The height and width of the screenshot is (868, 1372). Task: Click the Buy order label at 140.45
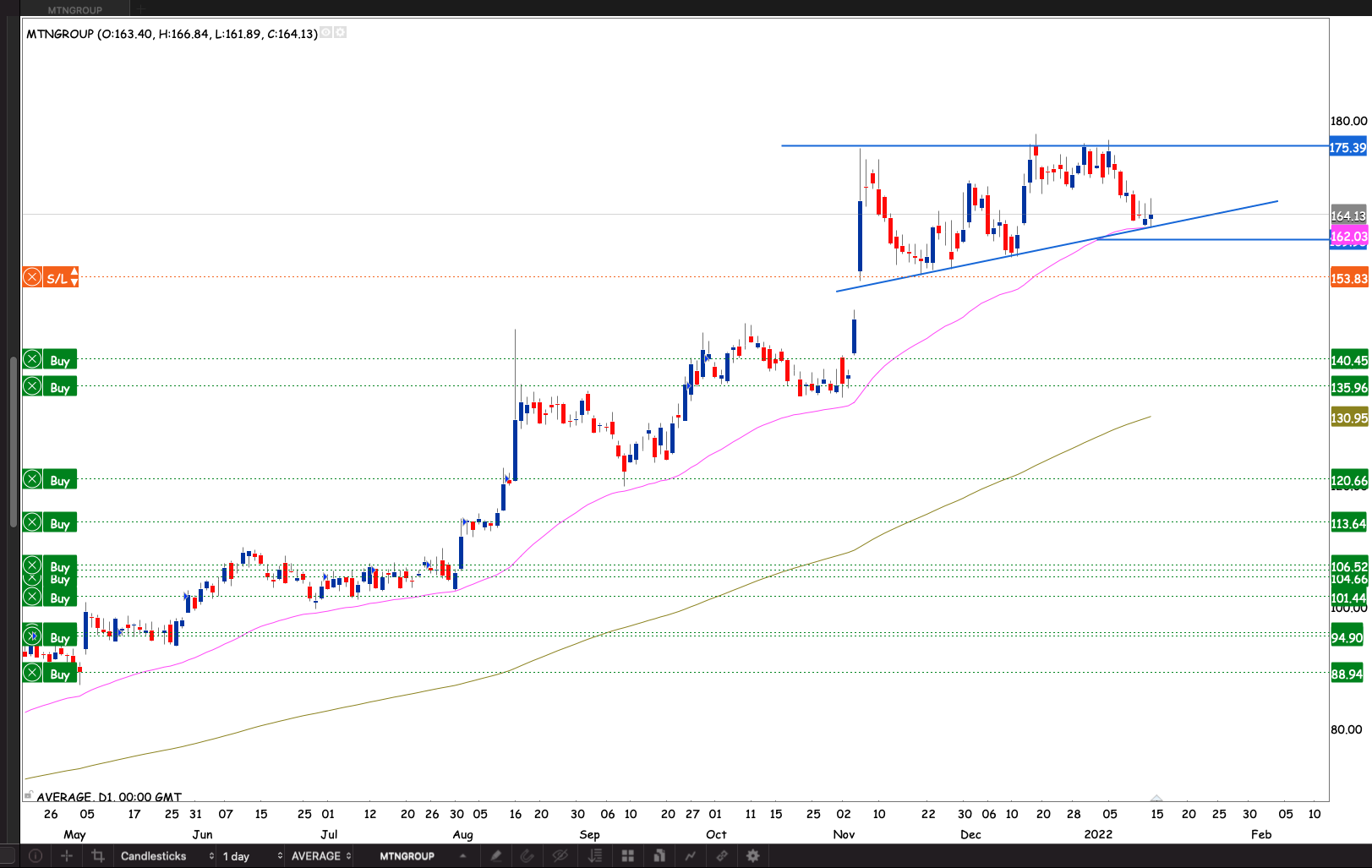[x=60, y=360]
